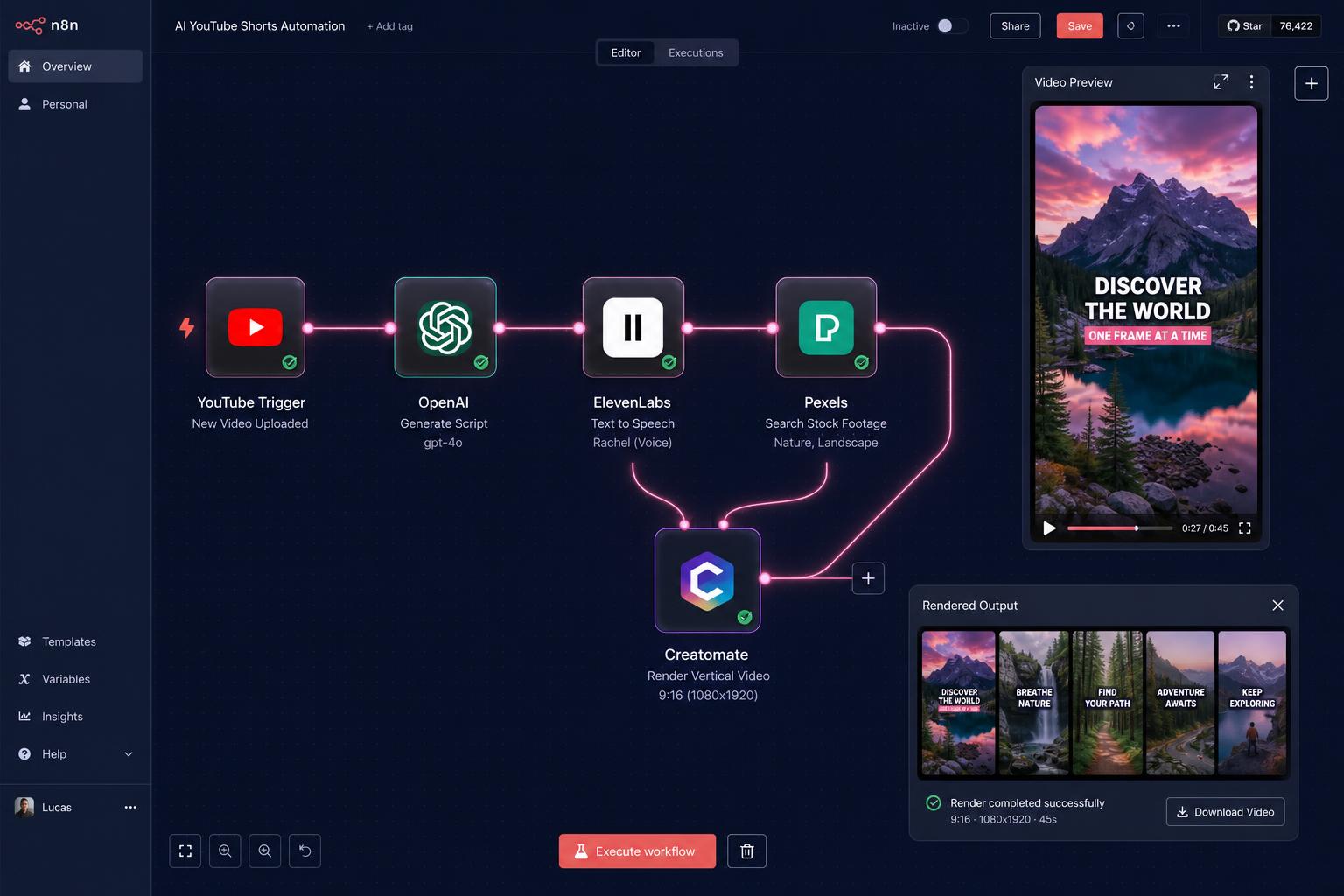The width and height of the screenshot is (1344, 896).
Task: Click the plus button beside Video Preview
Action: click(x=1312, y=83)
